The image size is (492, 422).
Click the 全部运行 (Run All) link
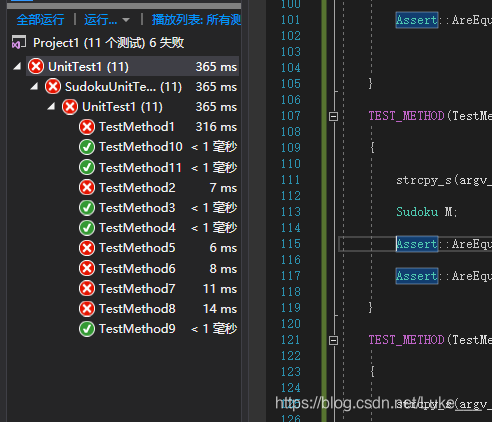40,20
